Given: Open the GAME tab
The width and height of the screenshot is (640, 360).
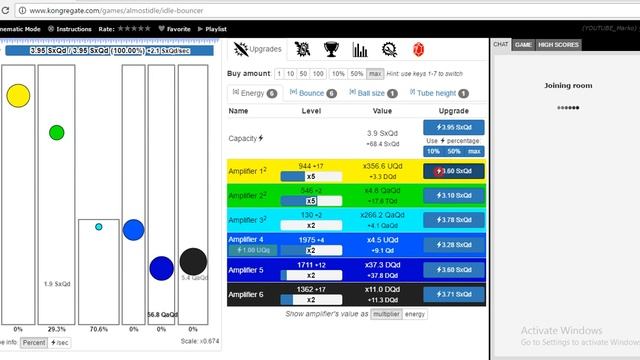Looking at the screenshot, I should click(523, 45).
